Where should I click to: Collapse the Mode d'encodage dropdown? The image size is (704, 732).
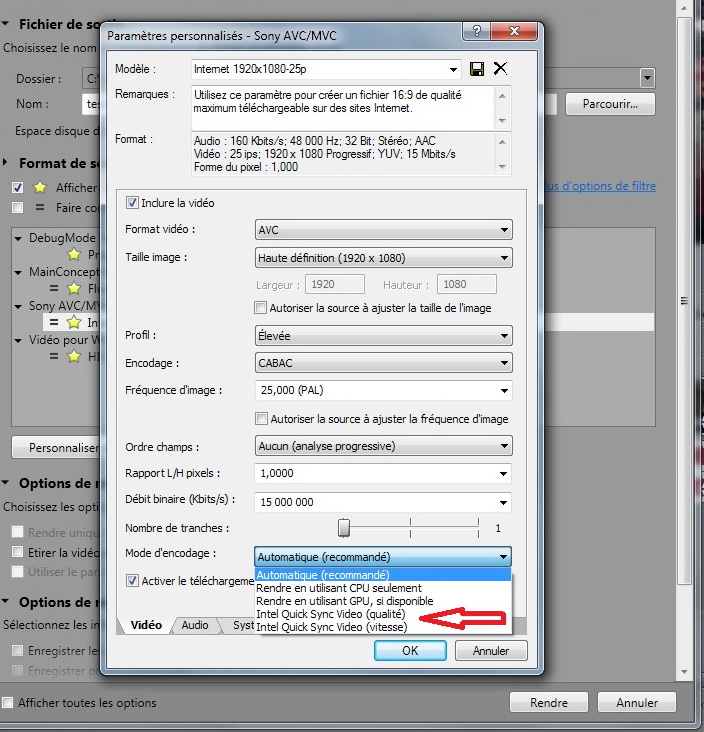[383, 556]
